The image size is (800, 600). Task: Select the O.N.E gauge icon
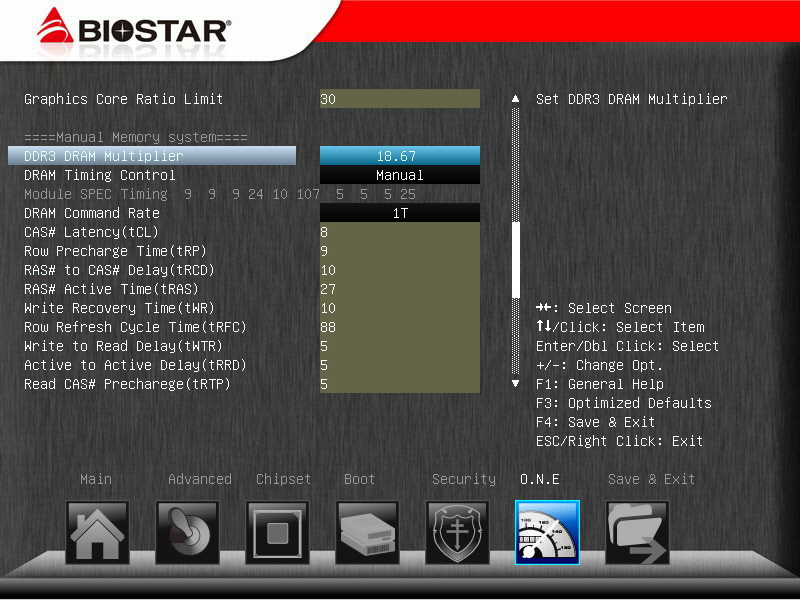[547, 533]
